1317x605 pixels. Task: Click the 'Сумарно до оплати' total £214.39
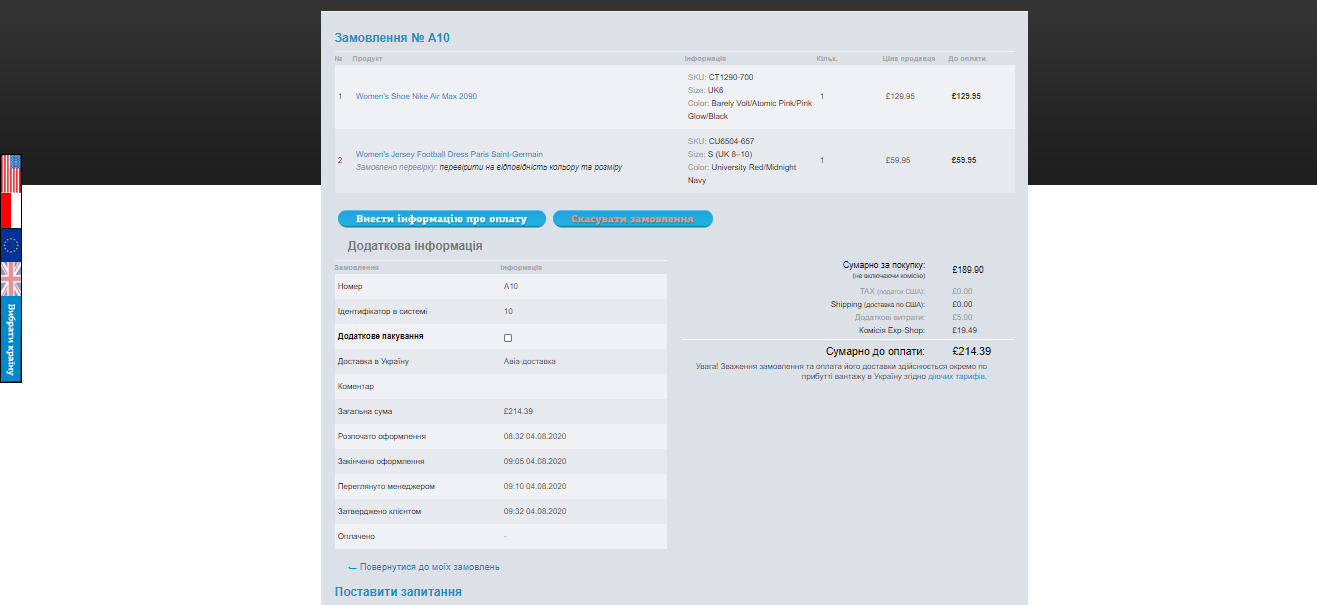pyautogui.click(x=971, y=351)
